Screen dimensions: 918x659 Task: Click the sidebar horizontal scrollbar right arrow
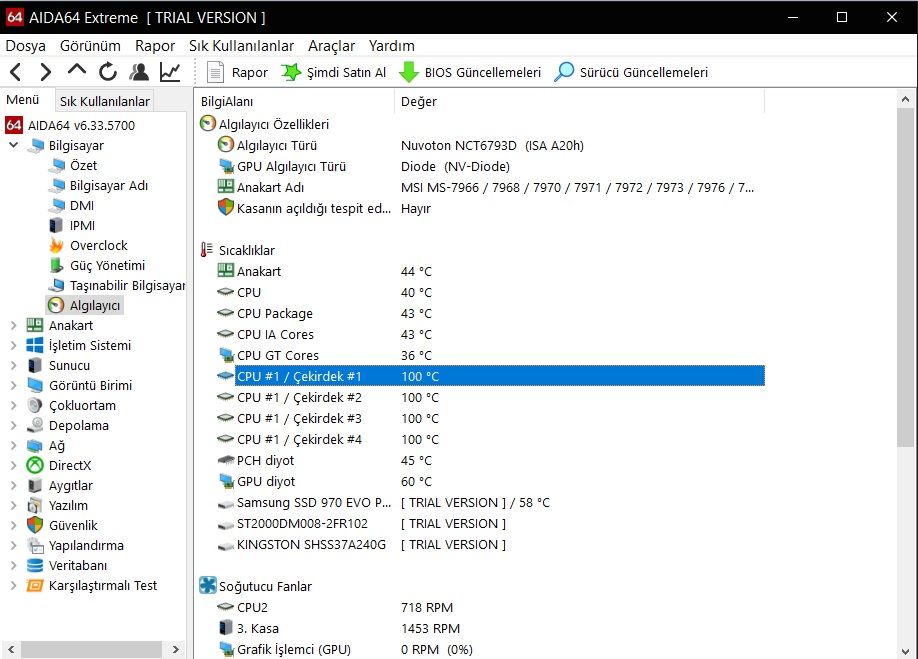[x=175, y=649]
